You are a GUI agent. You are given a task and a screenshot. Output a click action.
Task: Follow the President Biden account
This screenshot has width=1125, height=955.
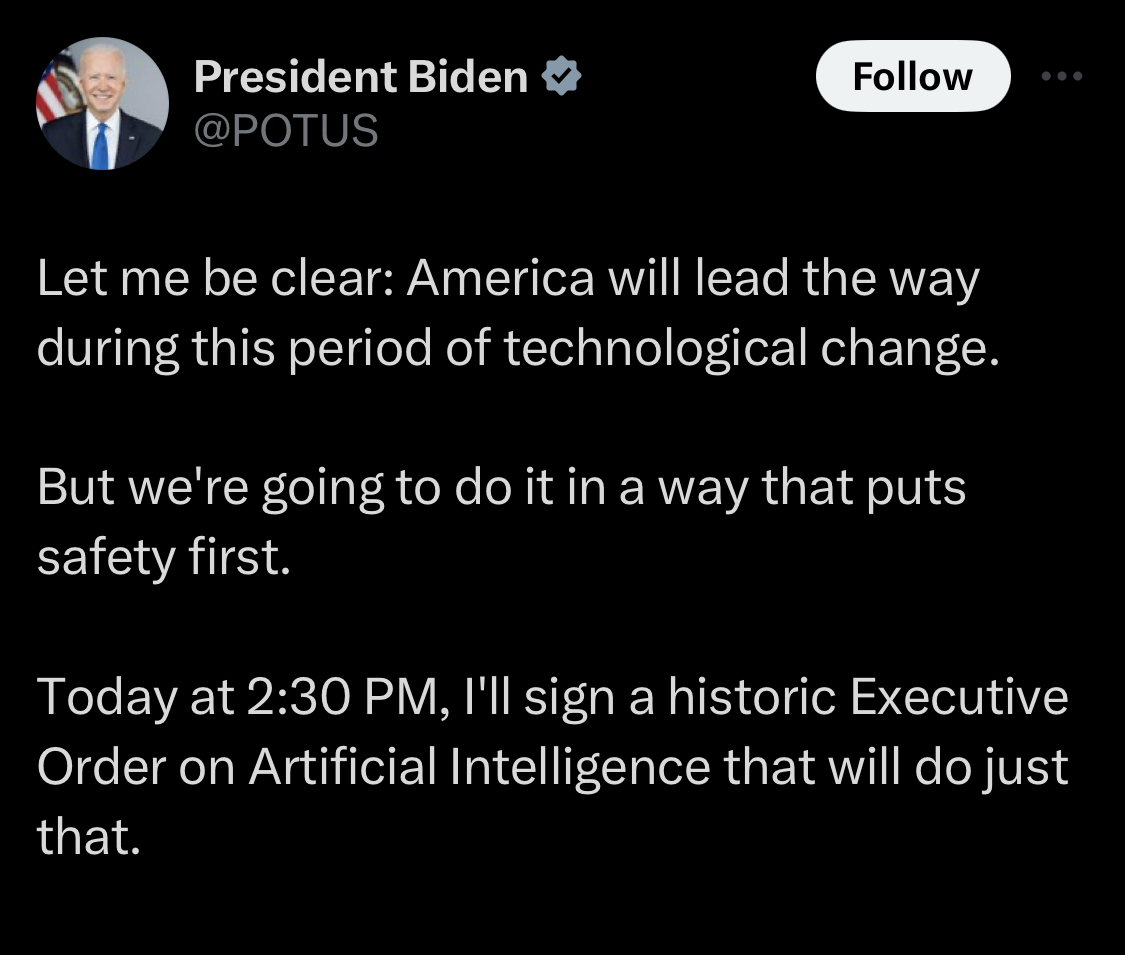coord(913,76)
